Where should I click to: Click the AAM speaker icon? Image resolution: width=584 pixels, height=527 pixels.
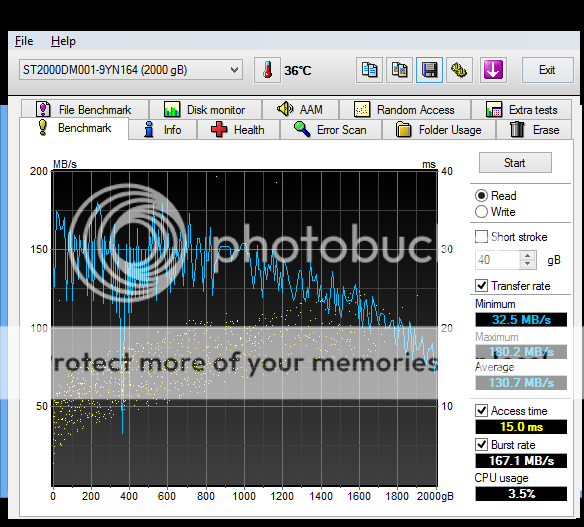point(285,109)
